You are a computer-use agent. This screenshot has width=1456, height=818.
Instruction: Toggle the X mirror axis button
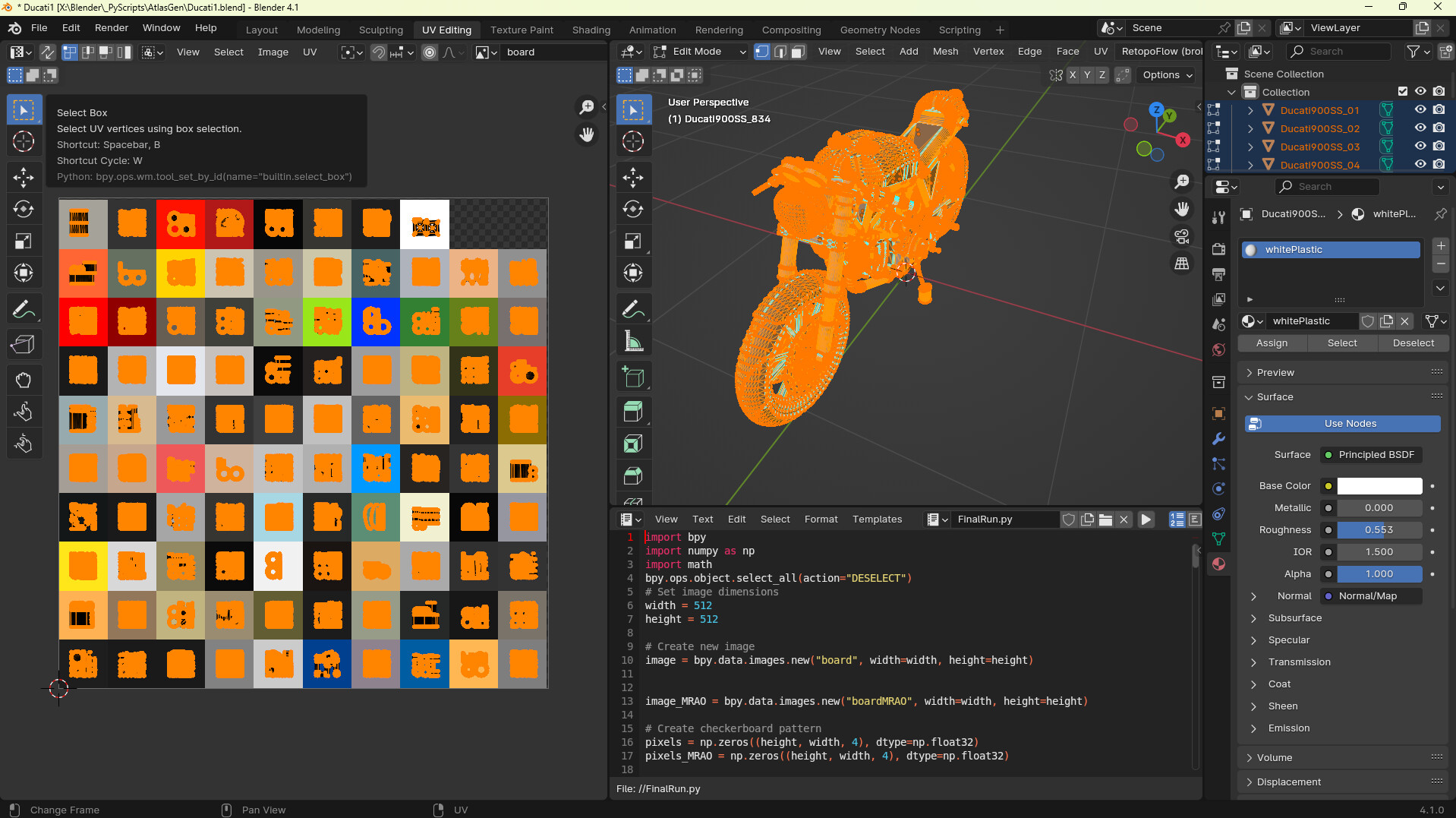point(1073,75)
